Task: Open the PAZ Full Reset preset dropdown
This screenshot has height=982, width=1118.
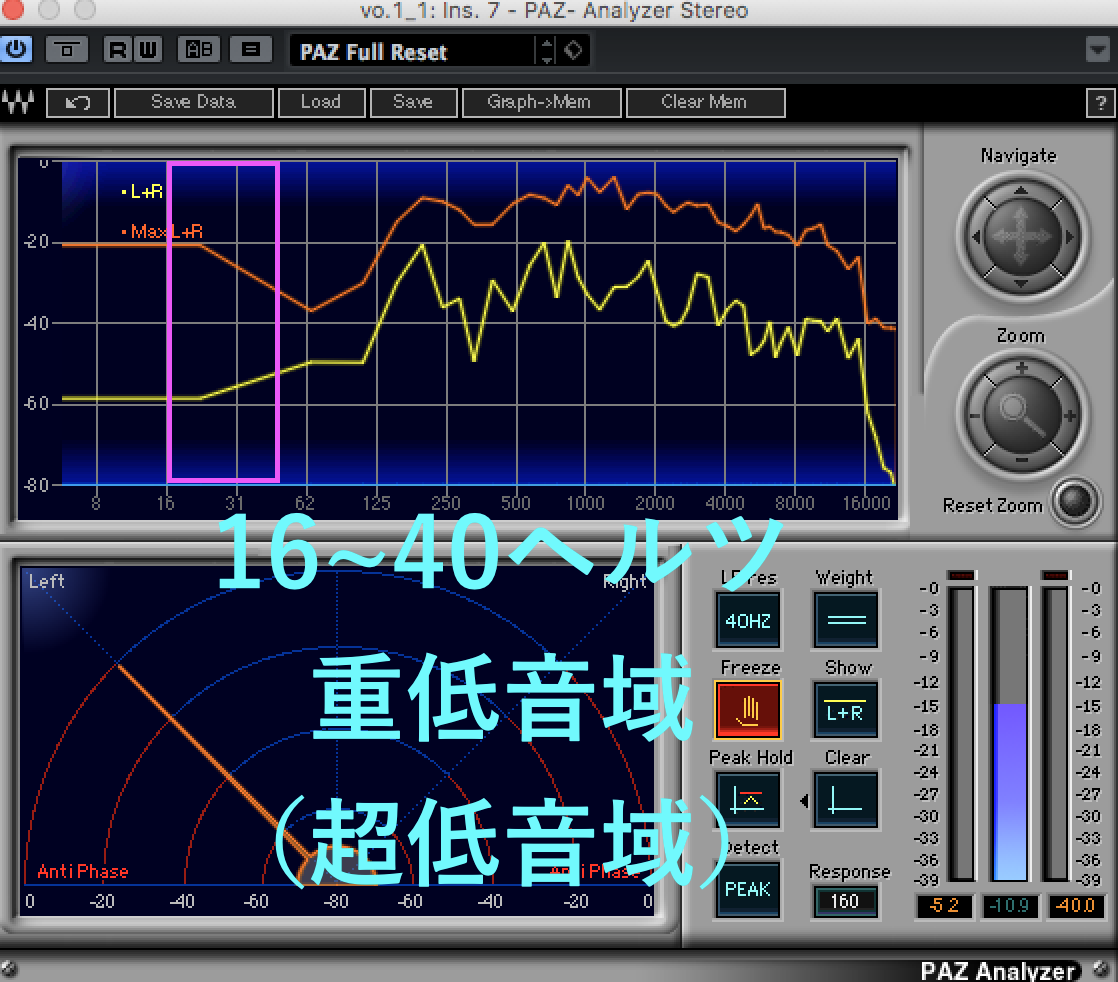Action: coord(412,51)
